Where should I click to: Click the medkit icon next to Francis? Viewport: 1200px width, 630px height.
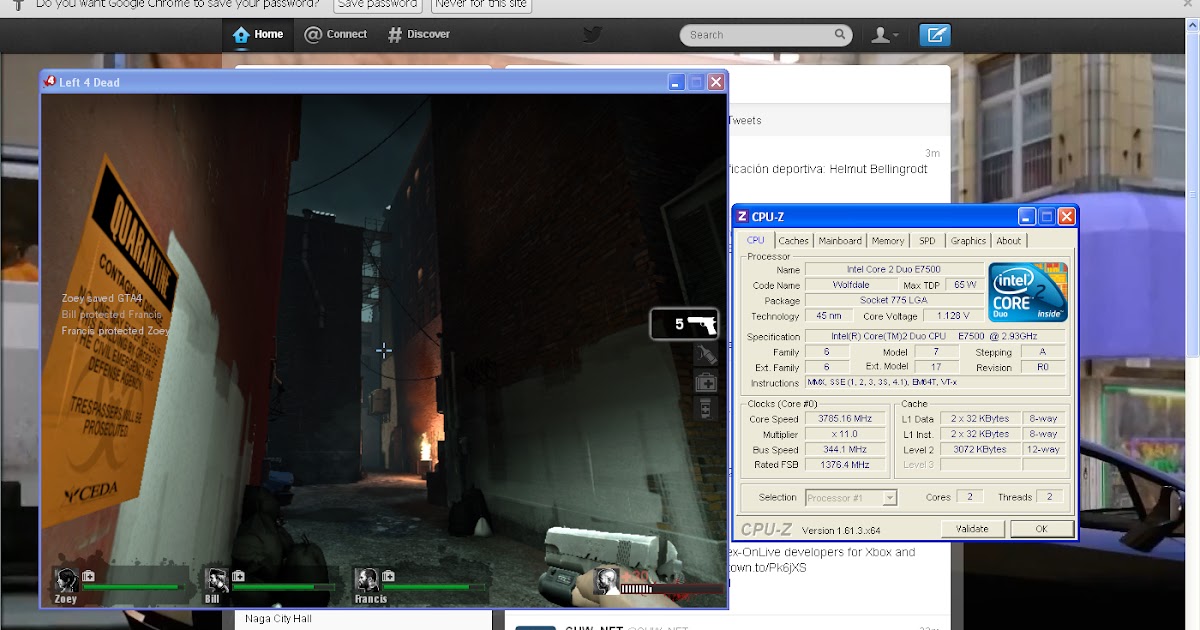coord(388,576)
